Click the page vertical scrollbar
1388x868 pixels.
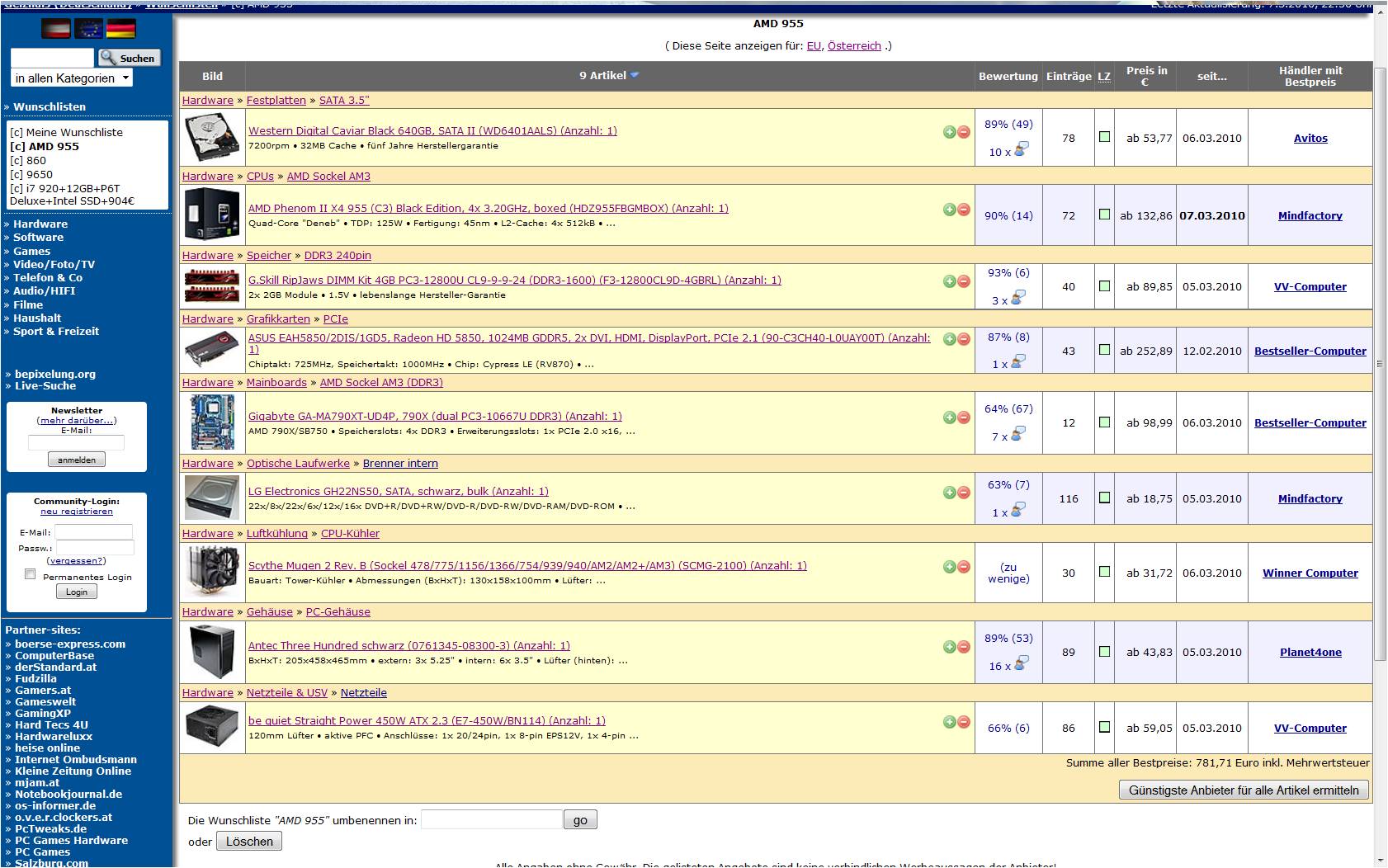[x=1381, y=363]
